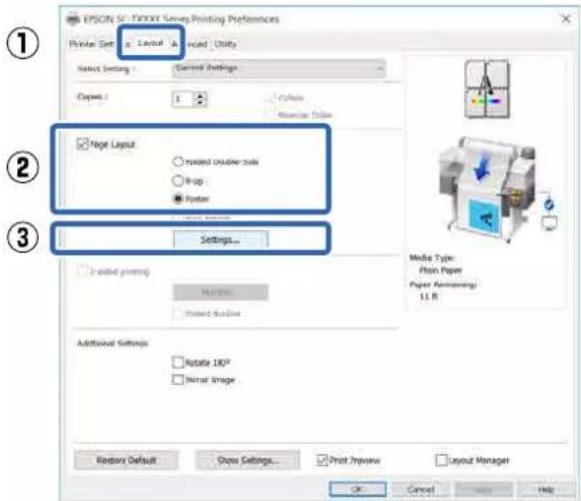Viewport: 581px width, 501px height.
Task: Open the Advanced tab
Action: 190,44
